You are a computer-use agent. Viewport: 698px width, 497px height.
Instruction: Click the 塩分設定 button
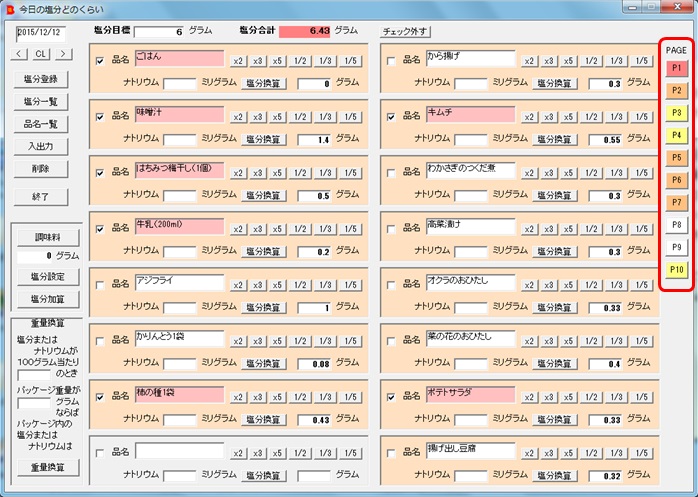tap(48, 277)
